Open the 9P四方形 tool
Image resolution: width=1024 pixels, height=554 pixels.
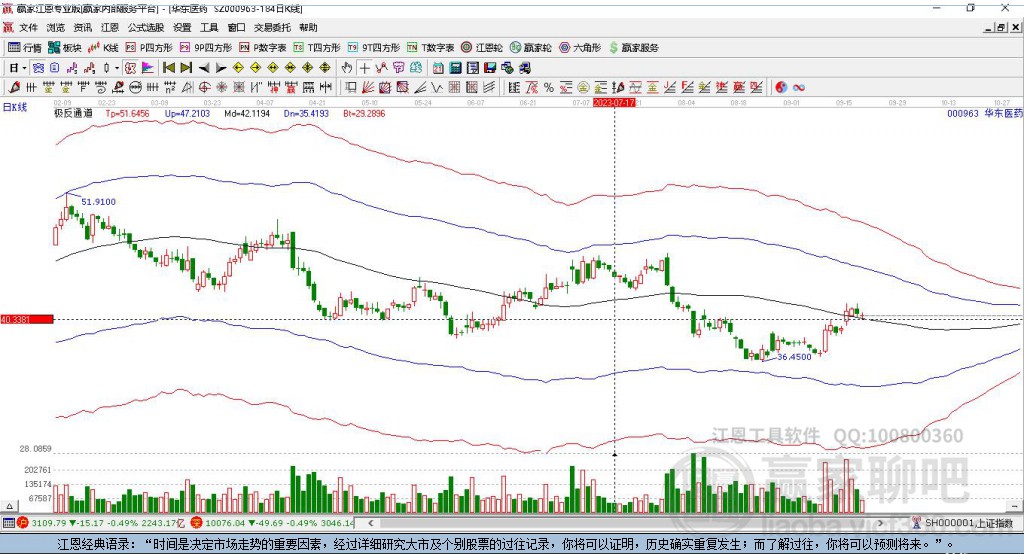tap(206, 48)
